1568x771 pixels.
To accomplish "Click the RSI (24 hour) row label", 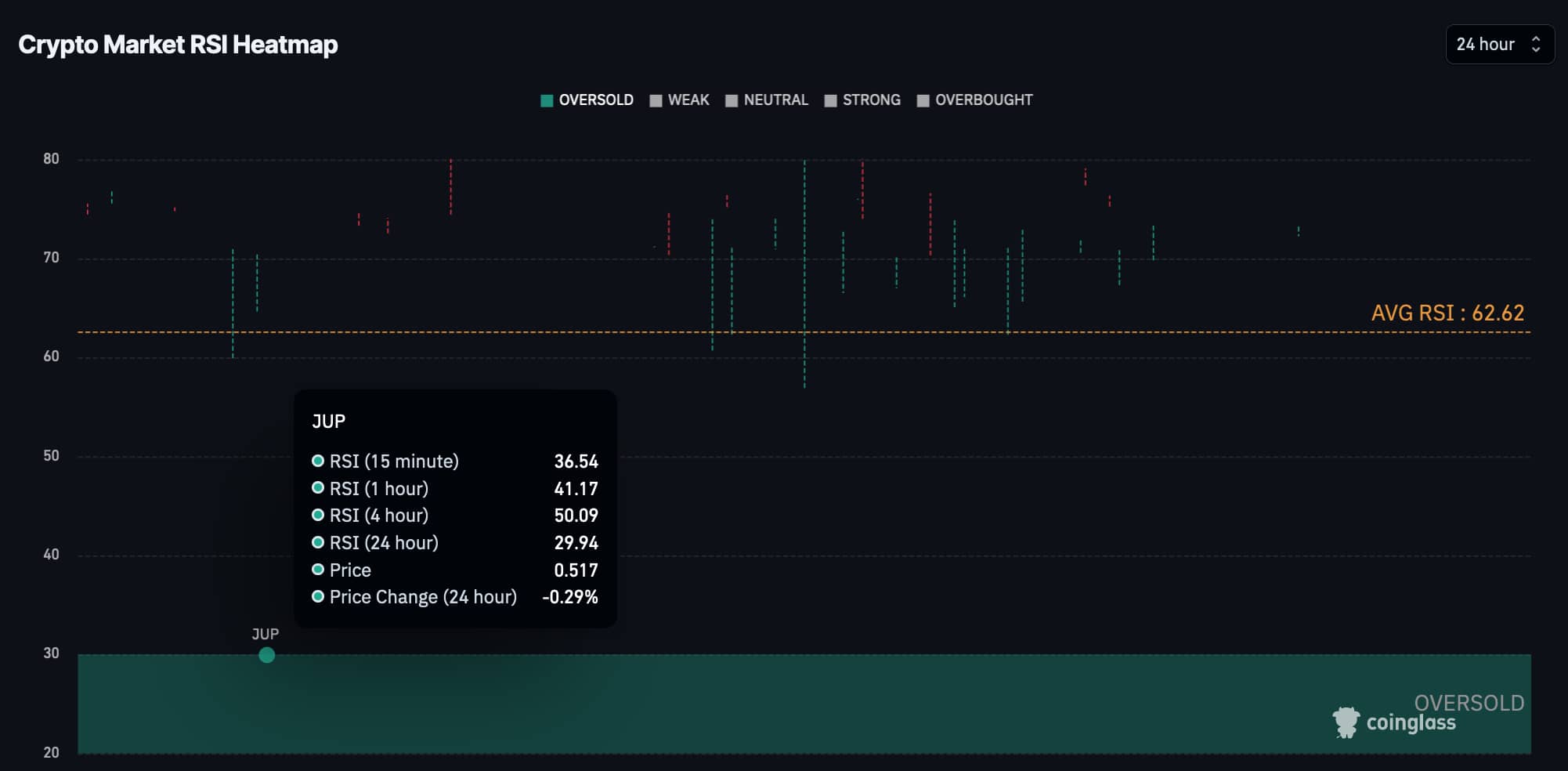I will pyautogui.click(x=384, y=543).
